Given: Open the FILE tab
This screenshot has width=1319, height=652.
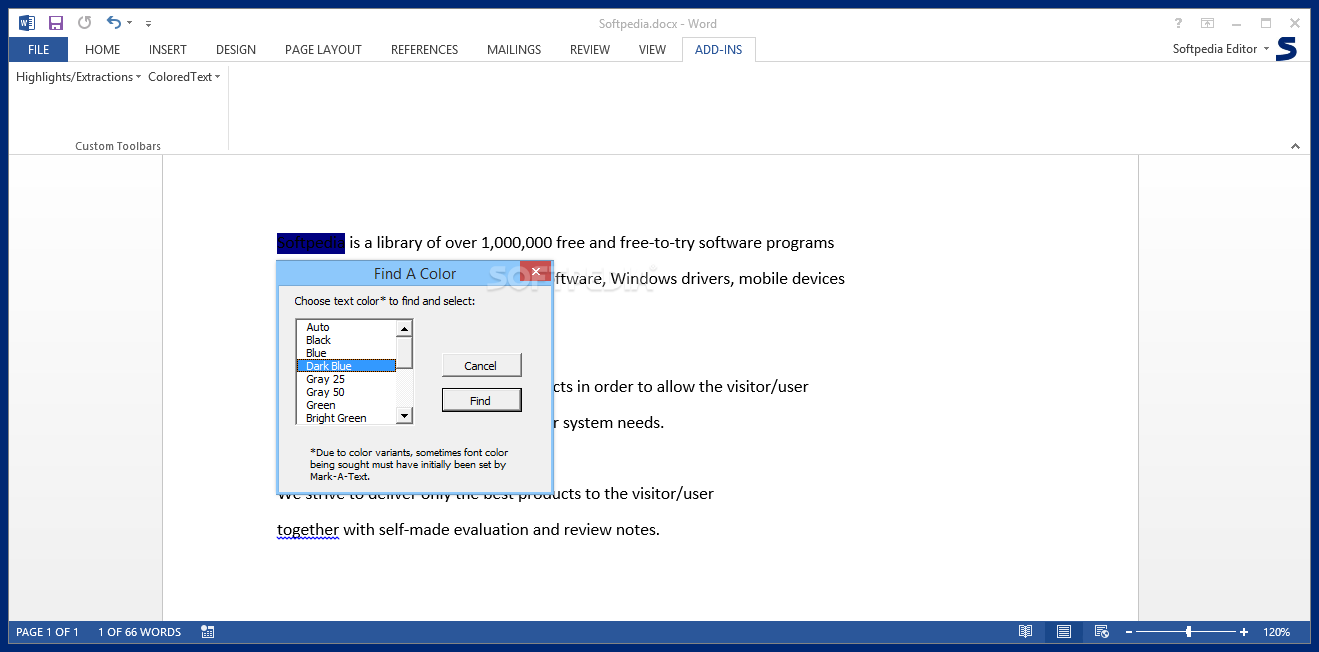Looking at the screenshot, I should (x=38, y=49).
